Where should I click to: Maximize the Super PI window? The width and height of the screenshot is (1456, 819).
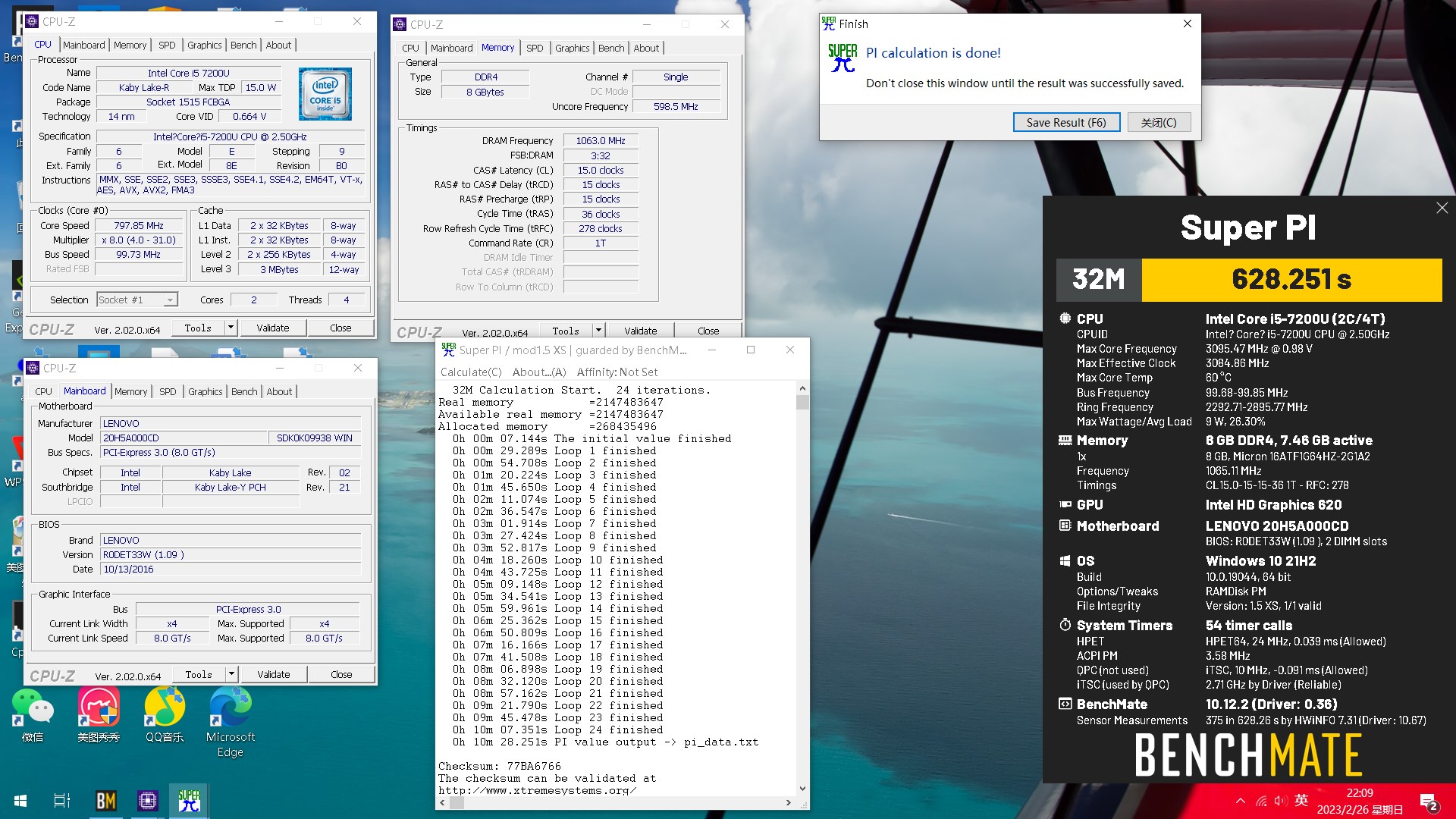pyautogui.click(x=750, y=350)
